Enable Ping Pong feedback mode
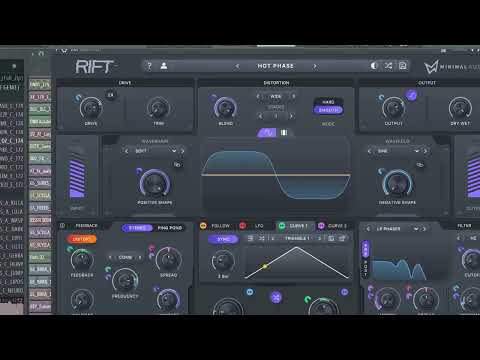 point(170,228)
